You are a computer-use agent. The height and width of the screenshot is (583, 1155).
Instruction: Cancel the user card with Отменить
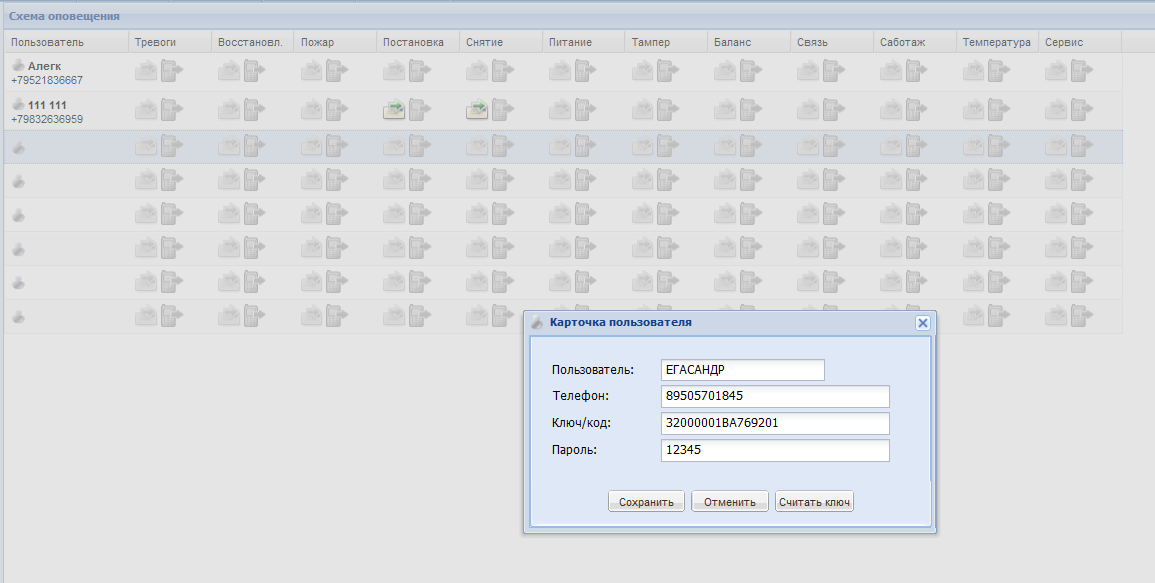pos(730,502)
